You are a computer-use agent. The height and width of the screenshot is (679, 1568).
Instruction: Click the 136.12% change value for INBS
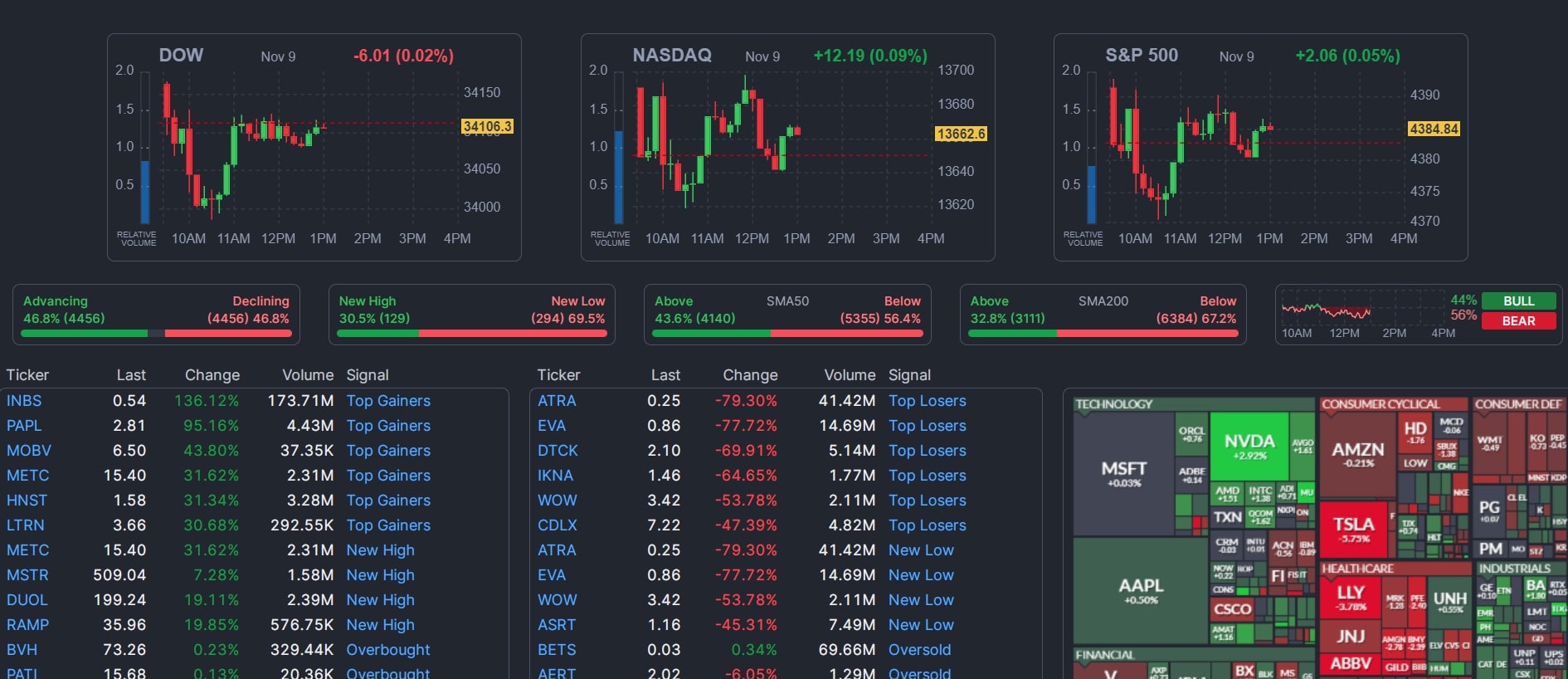tap(207, 401)
